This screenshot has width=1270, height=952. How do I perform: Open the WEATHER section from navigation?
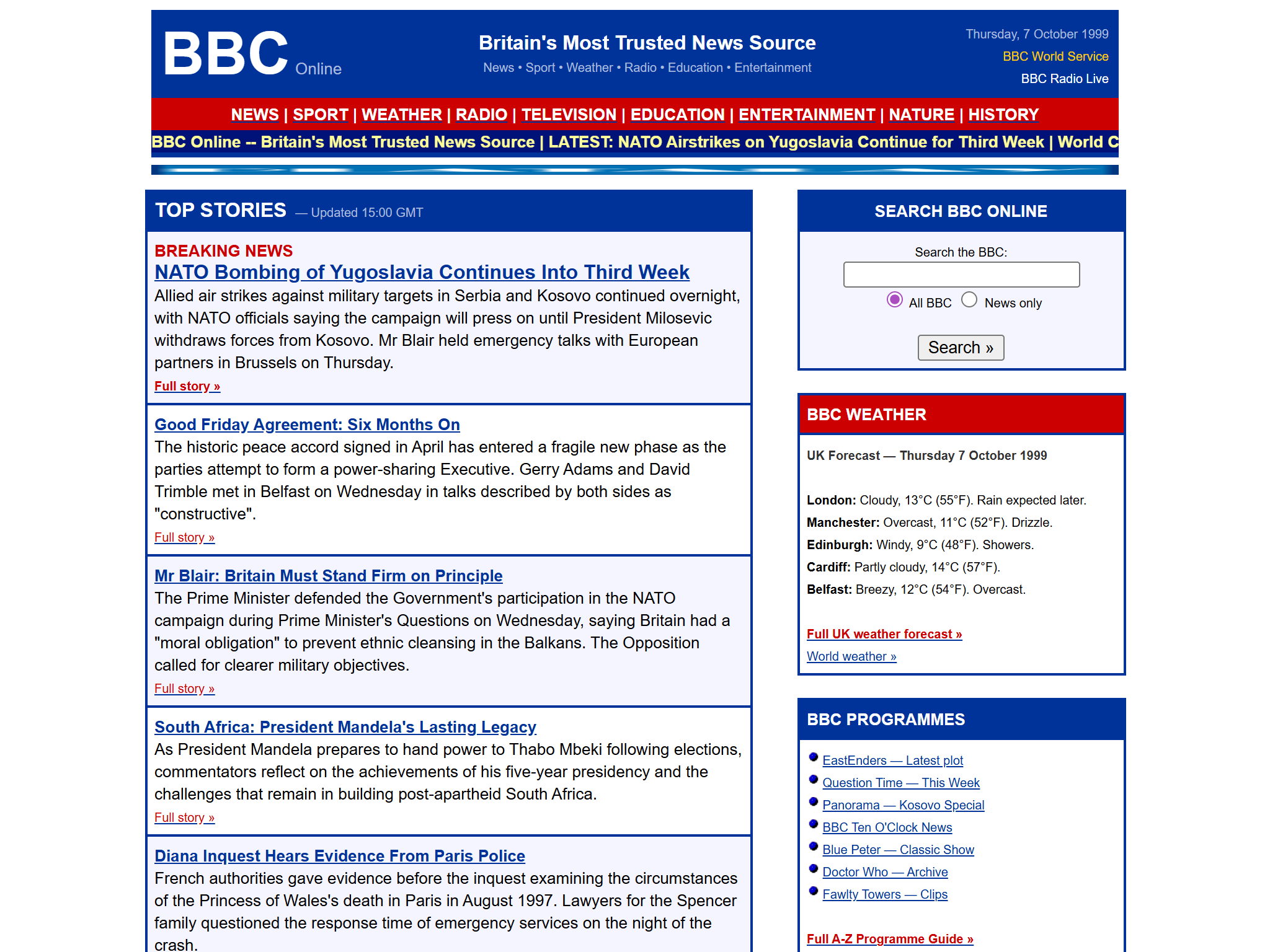pyautogui.click(x=402, y=115)
